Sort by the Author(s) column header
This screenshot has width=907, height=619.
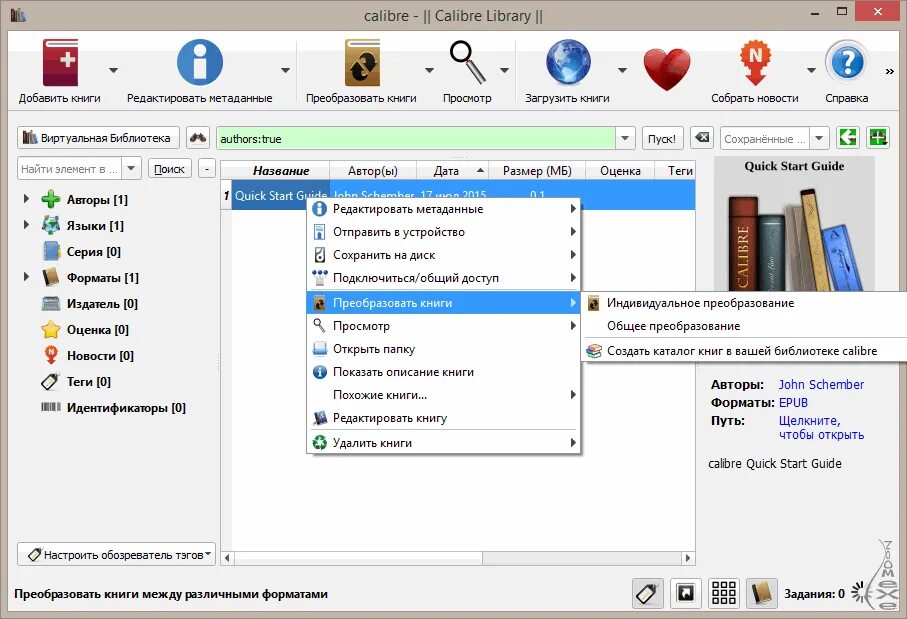(x=373, y=171)
